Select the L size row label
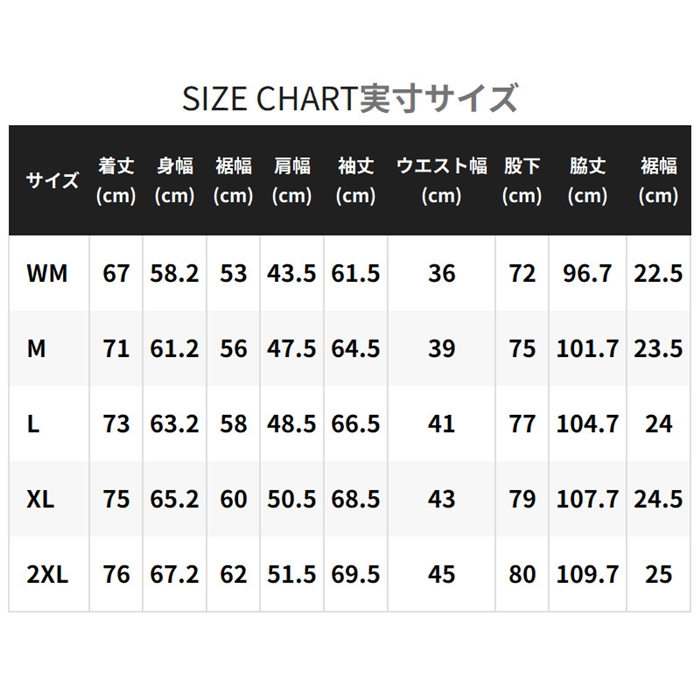 pos(34,423)
